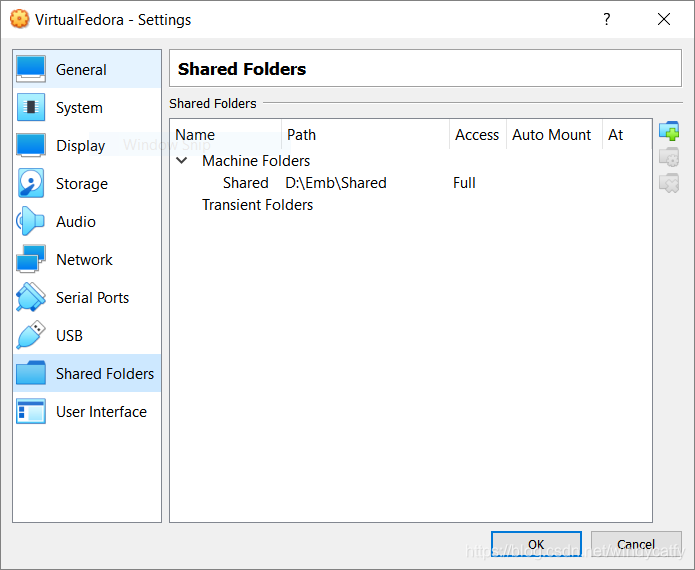Select the Serial Ports connector icon
The width and height of the screenshot is (695, 570).
click(31, 297)
